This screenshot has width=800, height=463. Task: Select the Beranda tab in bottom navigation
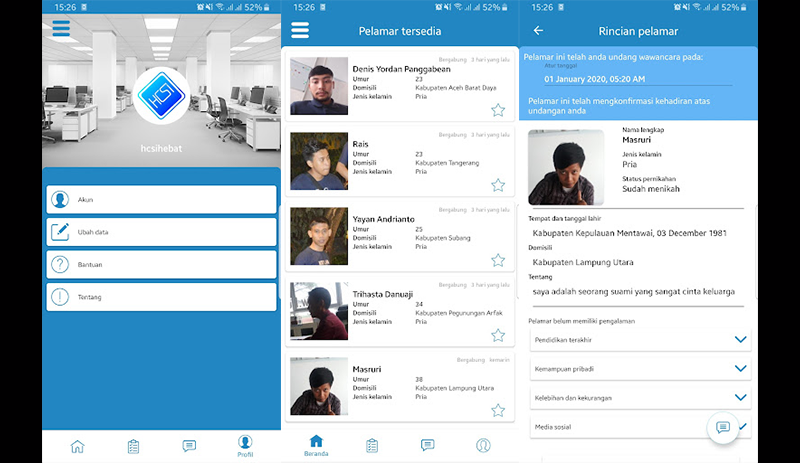click(316, 445)
